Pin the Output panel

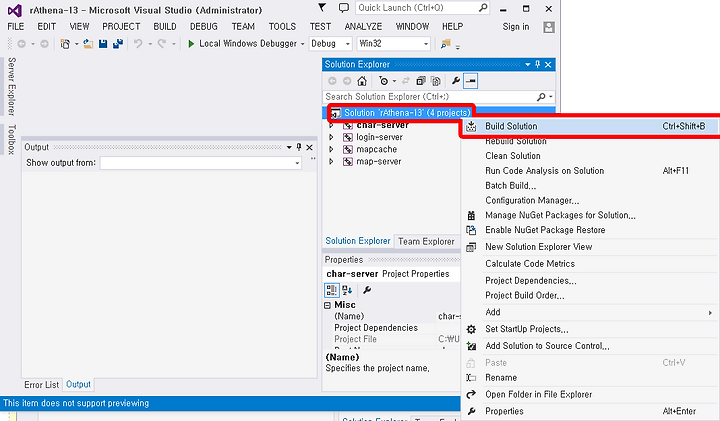click(299, 147)
